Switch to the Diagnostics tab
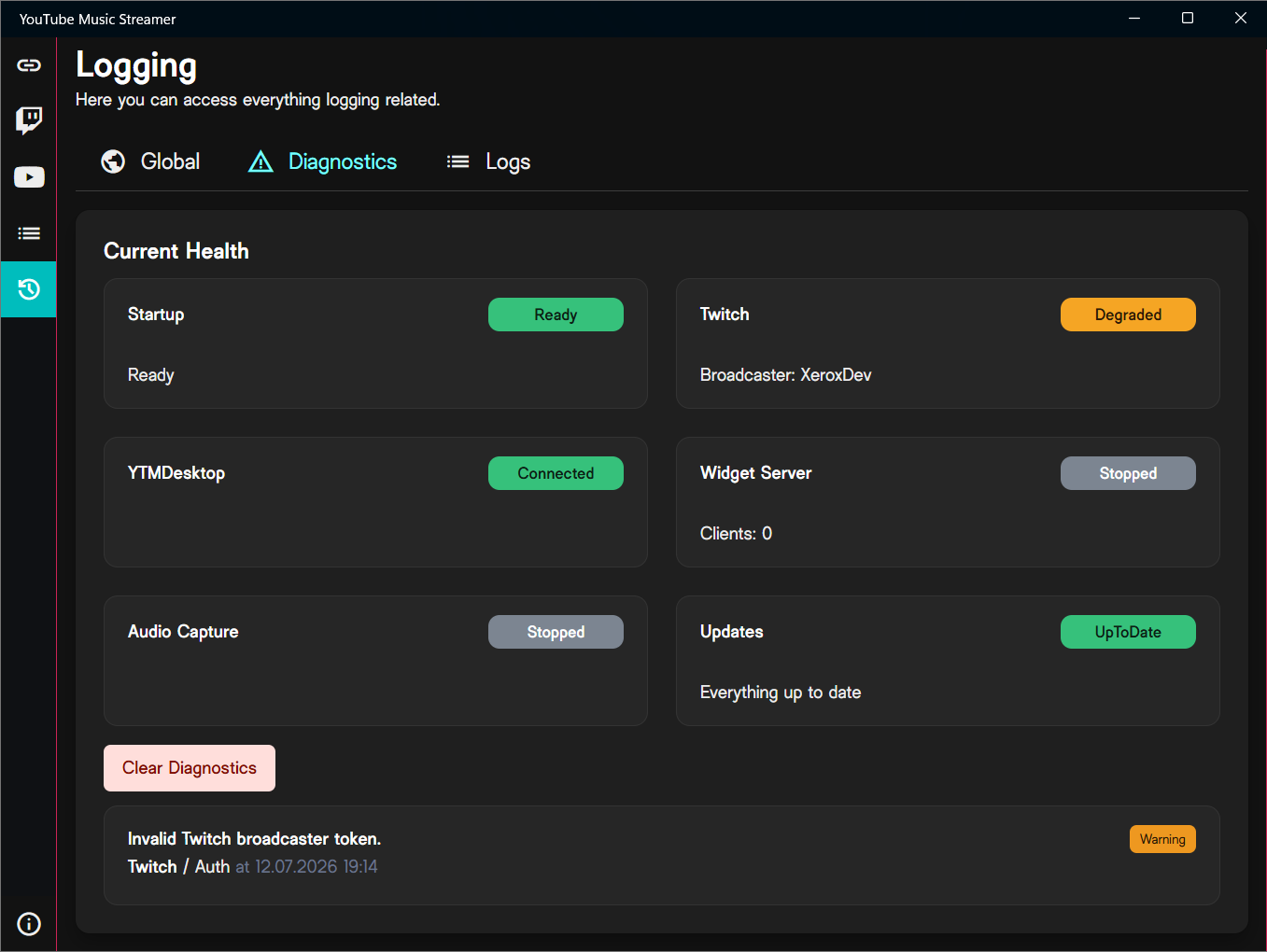 [x=323, y=161]
